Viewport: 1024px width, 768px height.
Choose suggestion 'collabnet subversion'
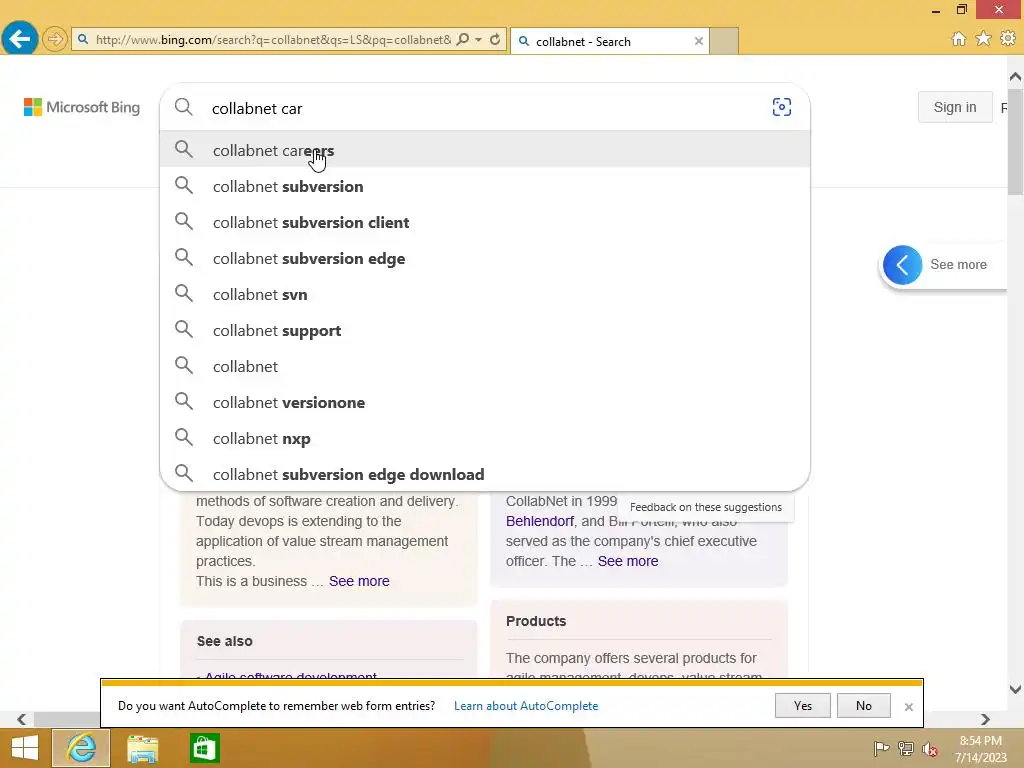tap(485, 186)
